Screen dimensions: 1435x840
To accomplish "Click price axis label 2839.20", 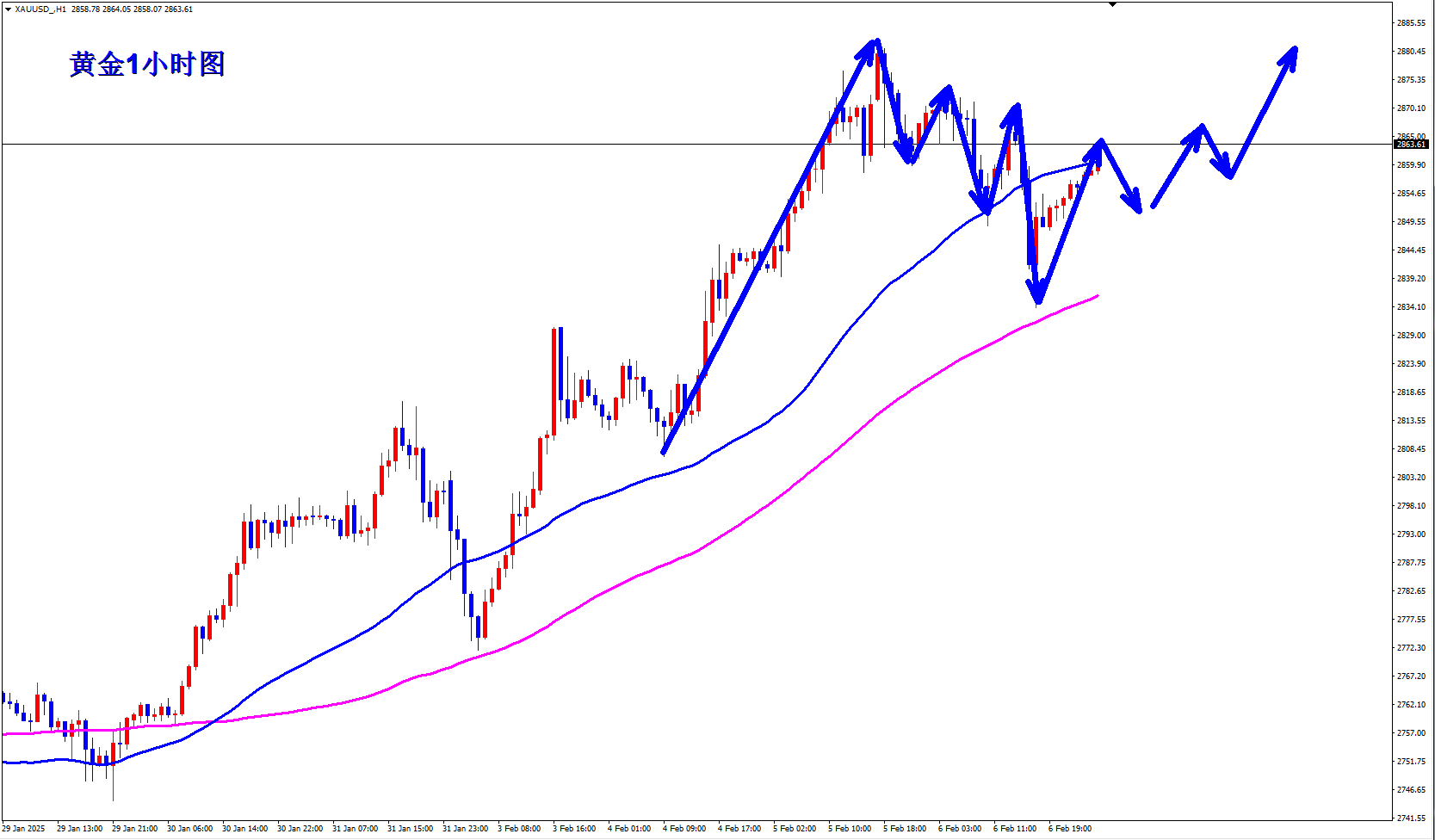I will [1411, 279].
